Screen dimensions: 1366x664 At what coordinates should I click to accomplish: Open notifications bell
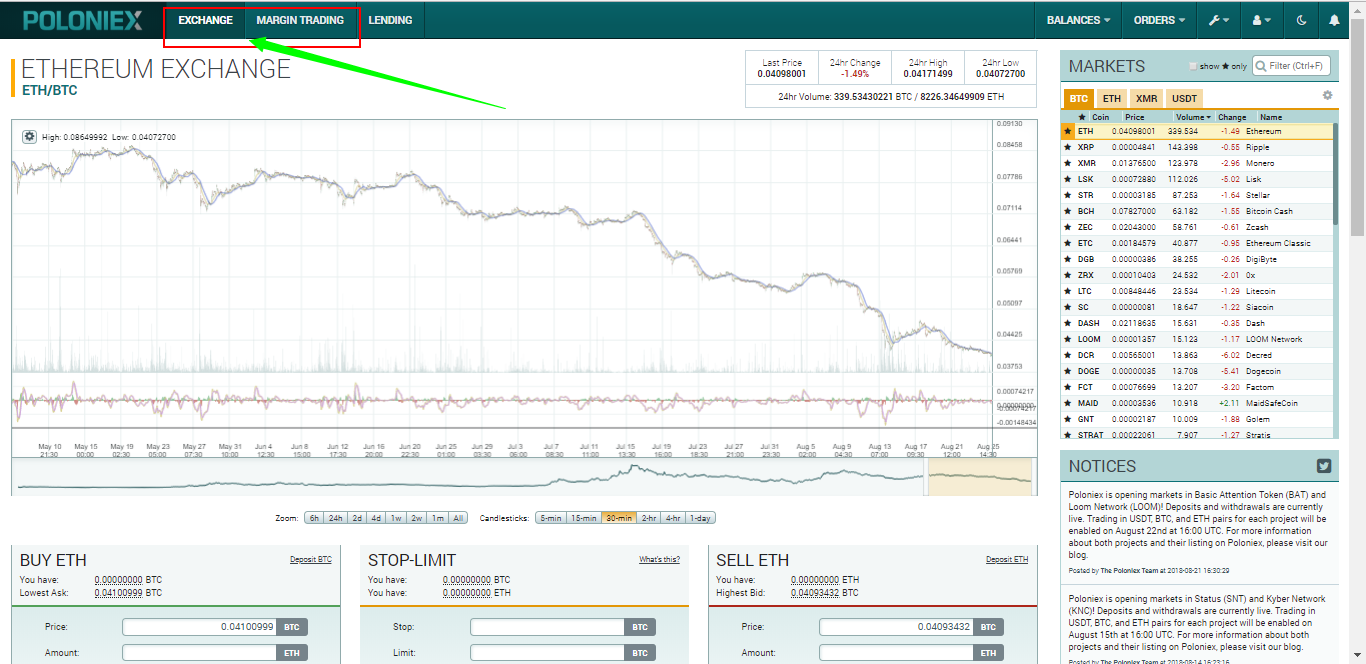pyautogui.click(x=1334, y=20)
